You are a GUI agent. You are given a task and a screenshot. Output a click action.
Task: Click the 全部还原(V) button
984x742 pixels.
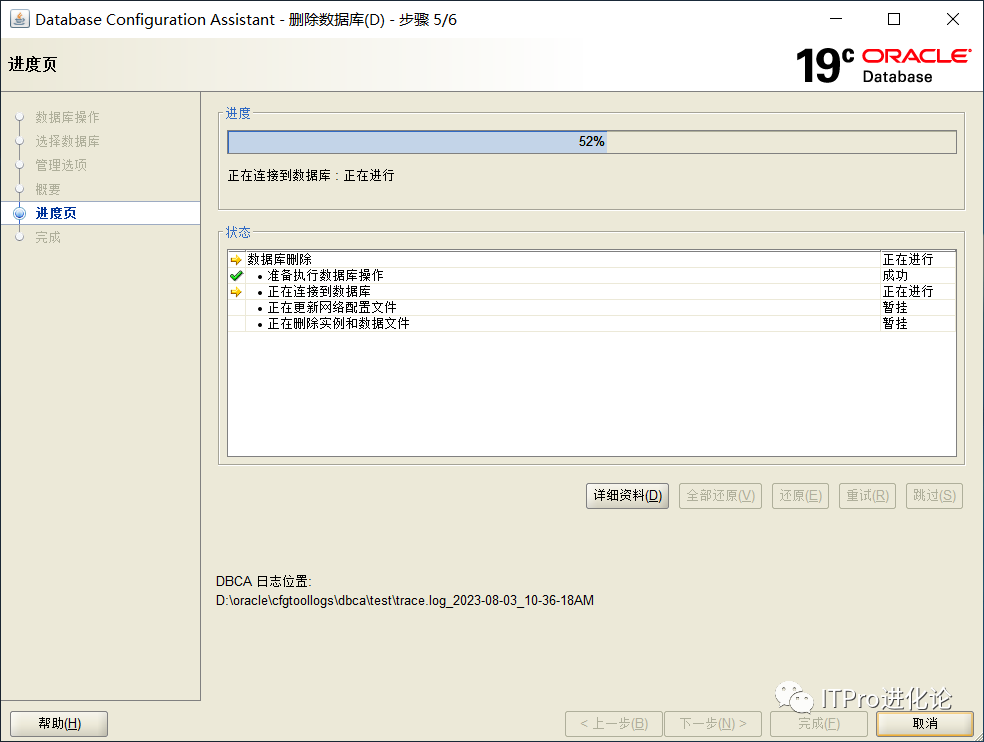click(720, 496)
